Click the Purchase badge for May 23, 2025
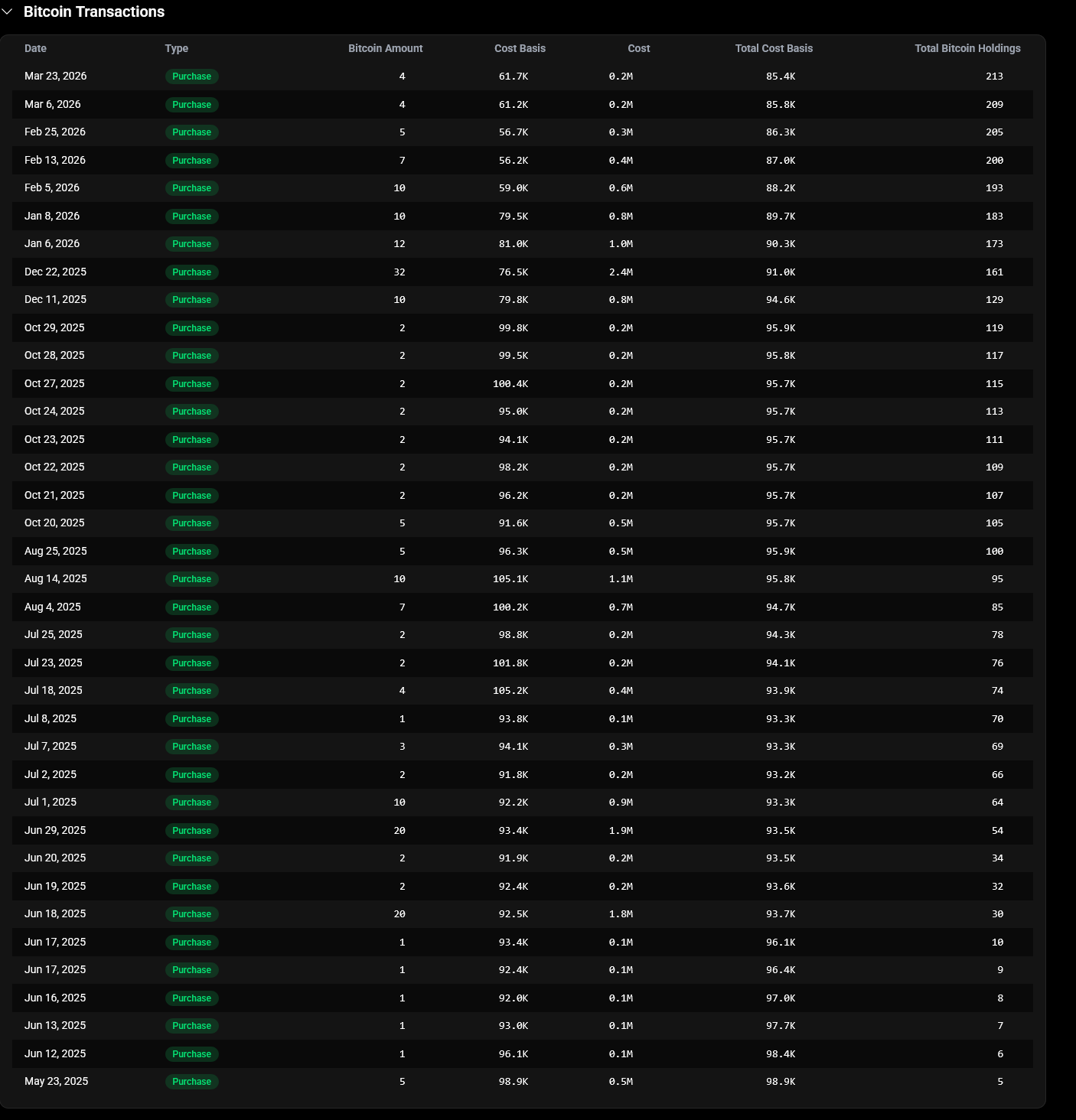Screen dimensions: 1076x1120 coord(192,1082)
